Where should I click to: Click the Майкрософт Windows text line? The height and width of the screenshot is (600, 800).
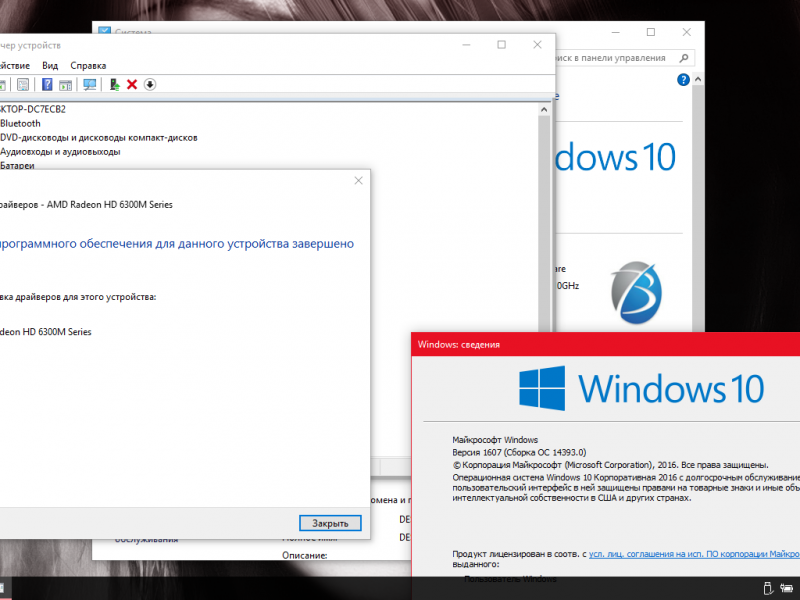(x=495, y=440)
